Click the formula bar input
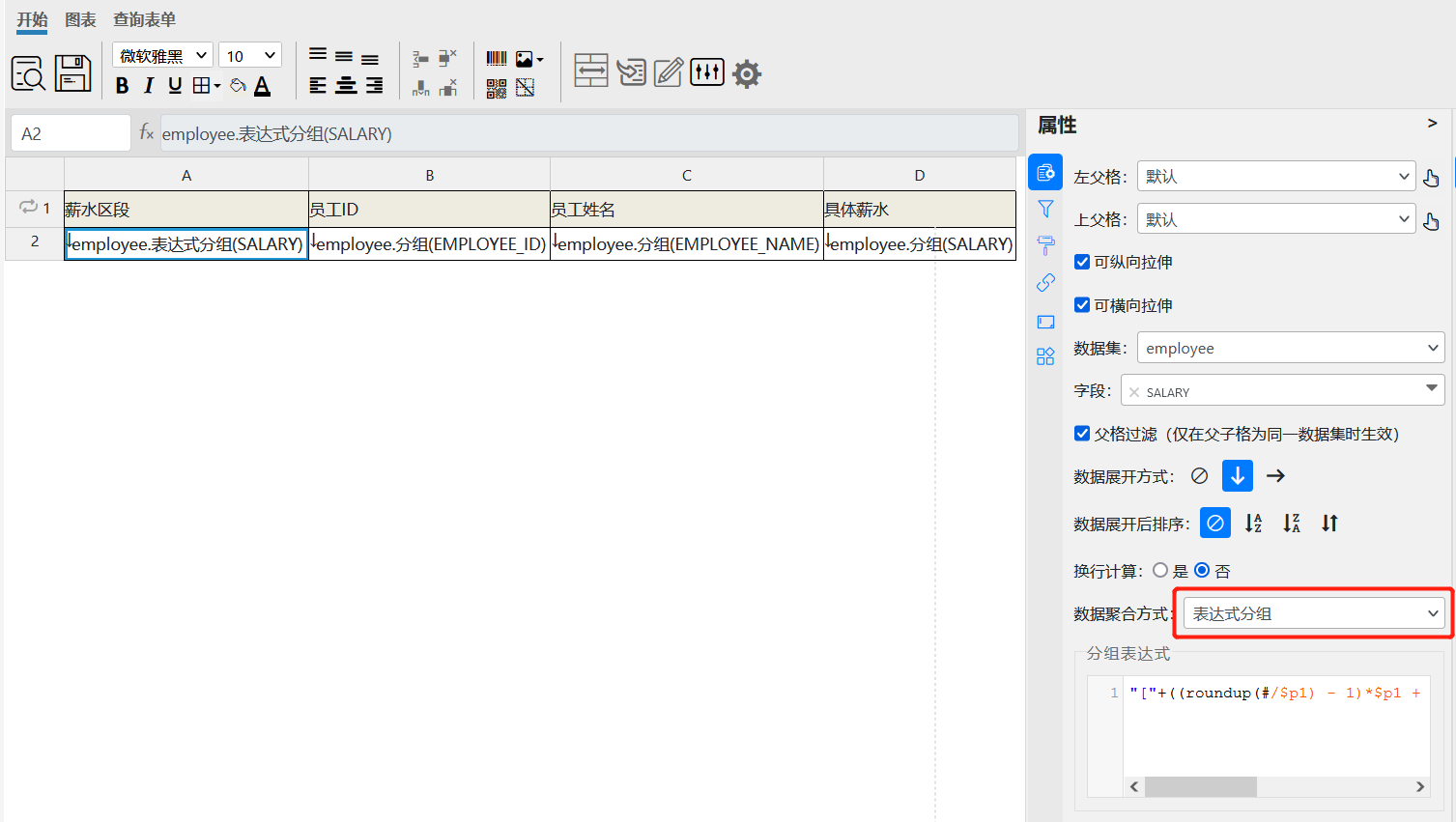1456x822 pixels. click(x=588, y=133)
